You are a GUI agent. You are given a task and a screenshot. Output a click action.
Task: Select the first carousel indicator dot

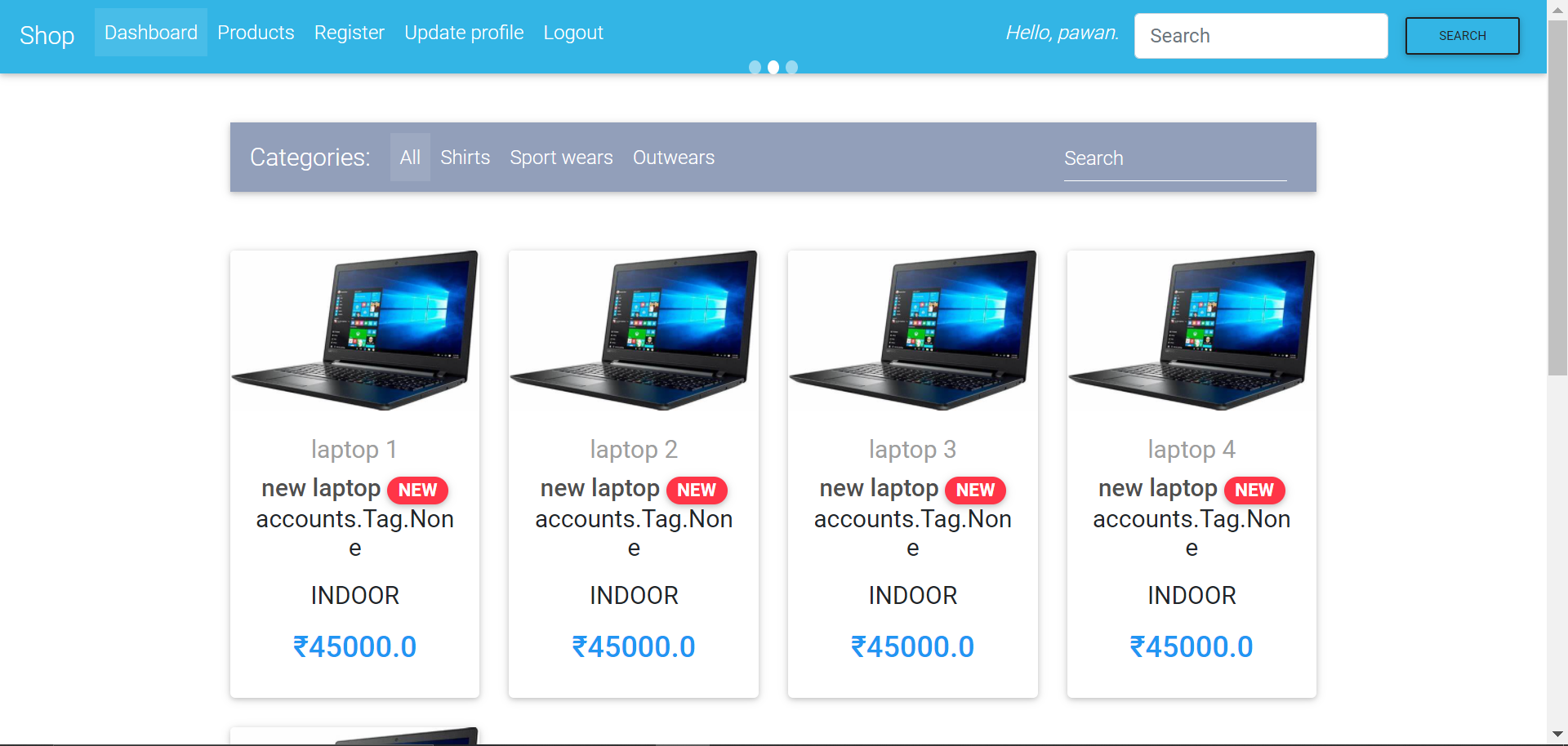click(755, 67)
